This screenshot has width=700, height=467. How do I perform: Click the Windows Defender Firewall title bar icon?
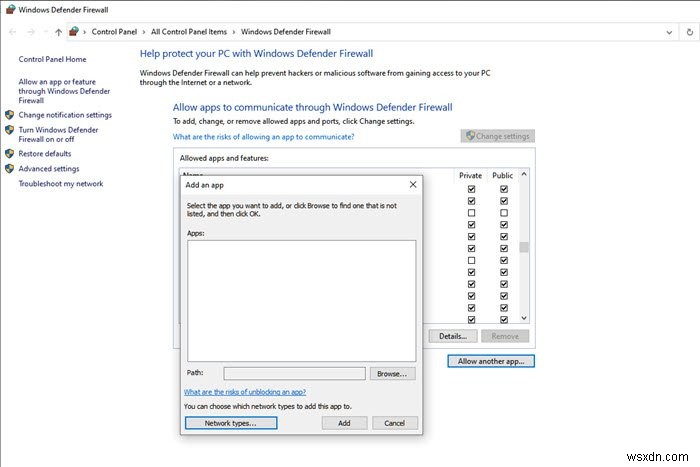[x=10, y=9]
